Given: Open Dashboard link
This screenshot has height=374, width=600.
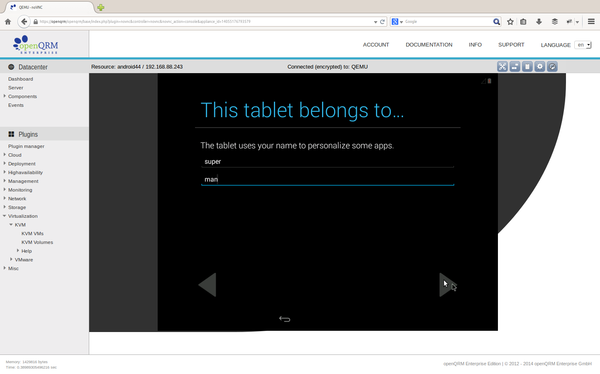Looking at the screenshot, I should click(21, 79).
